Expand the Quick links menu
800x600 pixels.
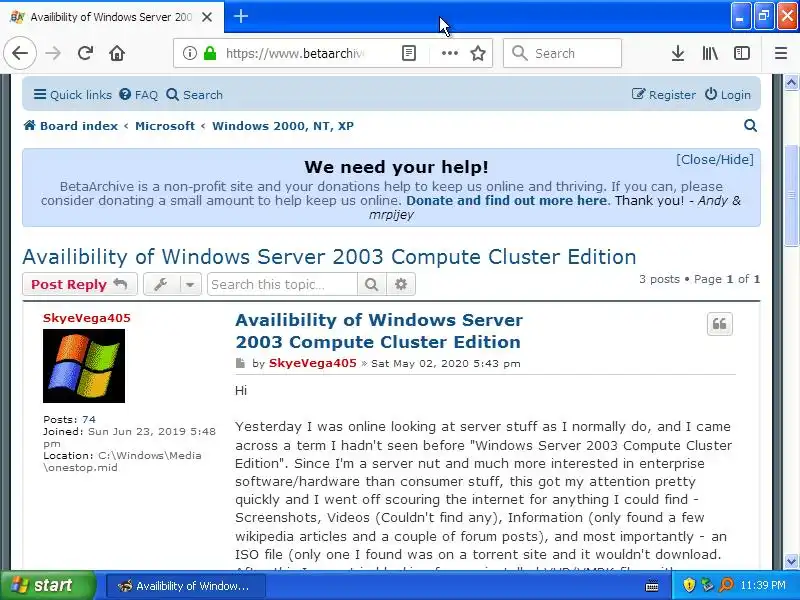(72, 95)
